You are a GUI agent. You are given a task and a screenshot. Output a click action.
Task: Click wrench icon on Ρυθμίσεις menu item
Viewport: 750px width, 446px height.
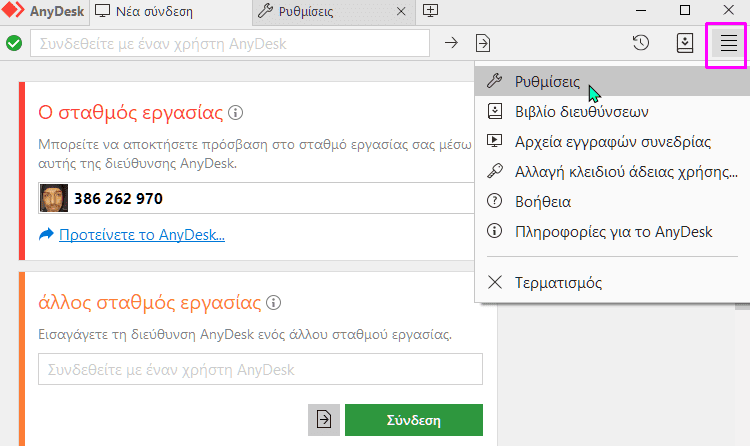click(495, 81)
